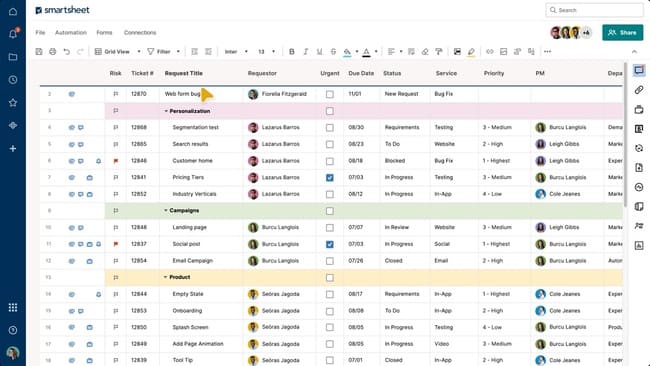Viewport: 650px width, 366px height.
Task: Uncheck Urgent box for Pricing Tiers
Action: click(x=330, y=178)
